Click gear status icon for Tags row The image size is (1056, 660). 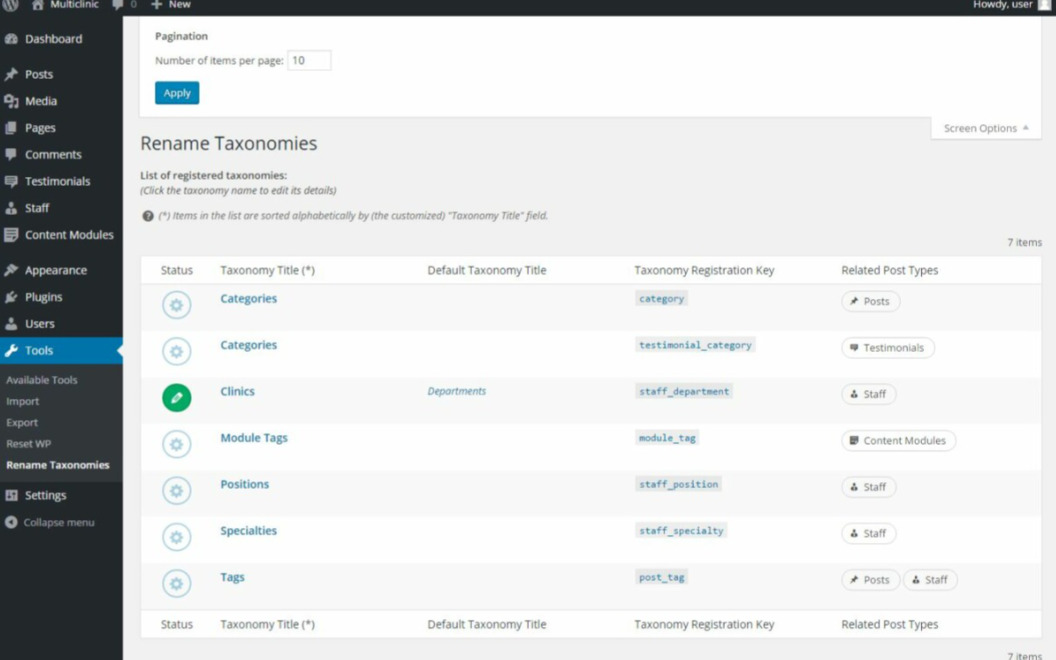(176, 584)
